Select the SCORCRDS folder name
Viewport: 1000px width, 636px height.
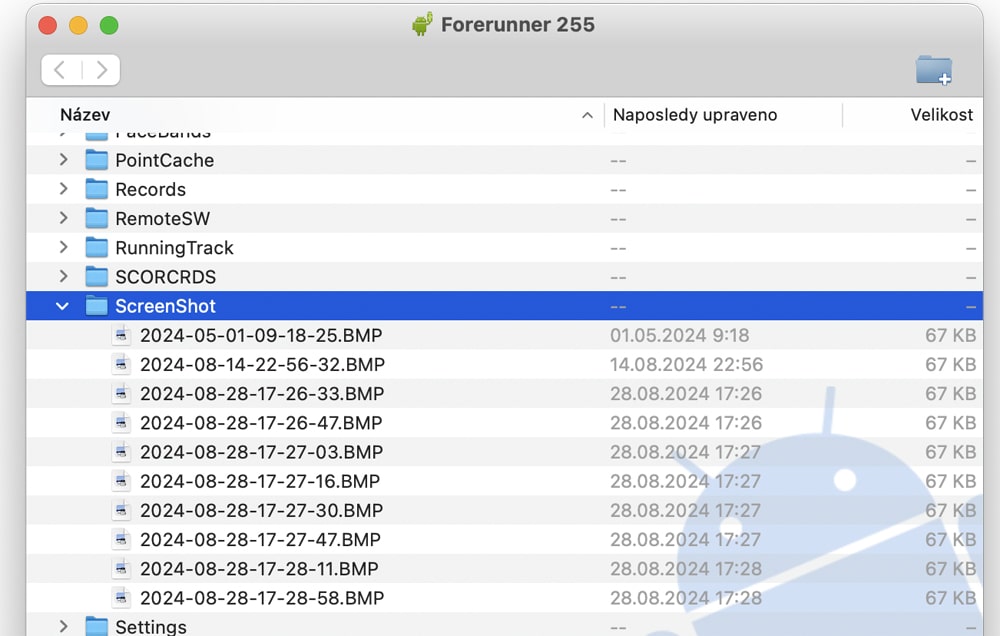166,277
